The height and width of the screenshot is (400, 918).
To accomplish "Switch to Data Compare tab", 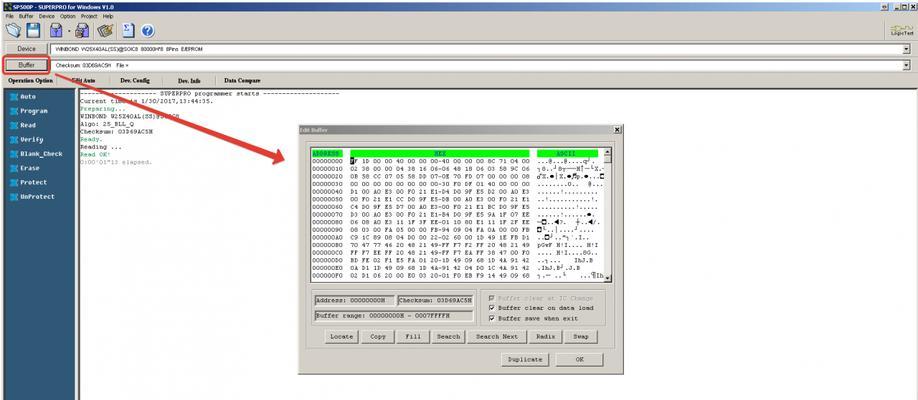I will pyautogui.click(x=242, y=80).
